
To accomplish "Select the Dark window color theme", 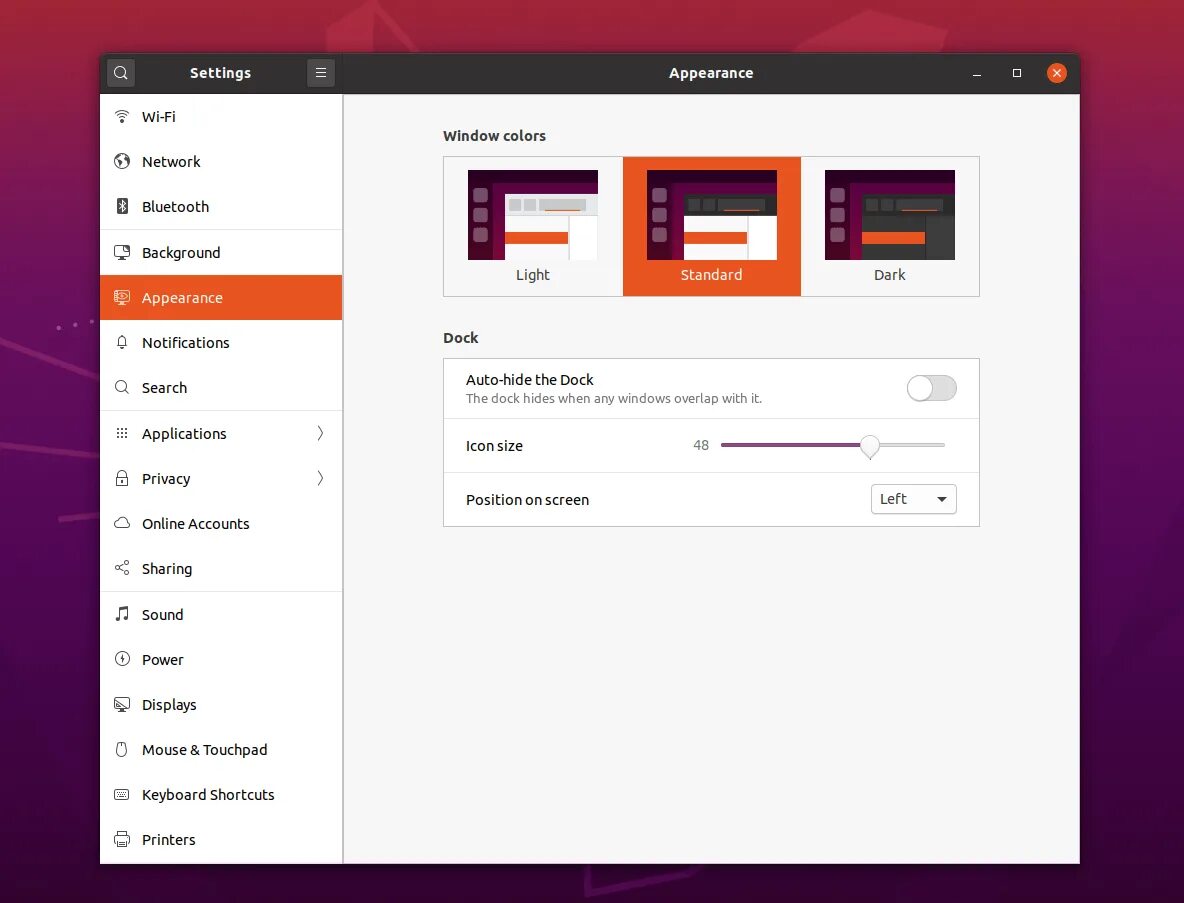I will point(890,227).
